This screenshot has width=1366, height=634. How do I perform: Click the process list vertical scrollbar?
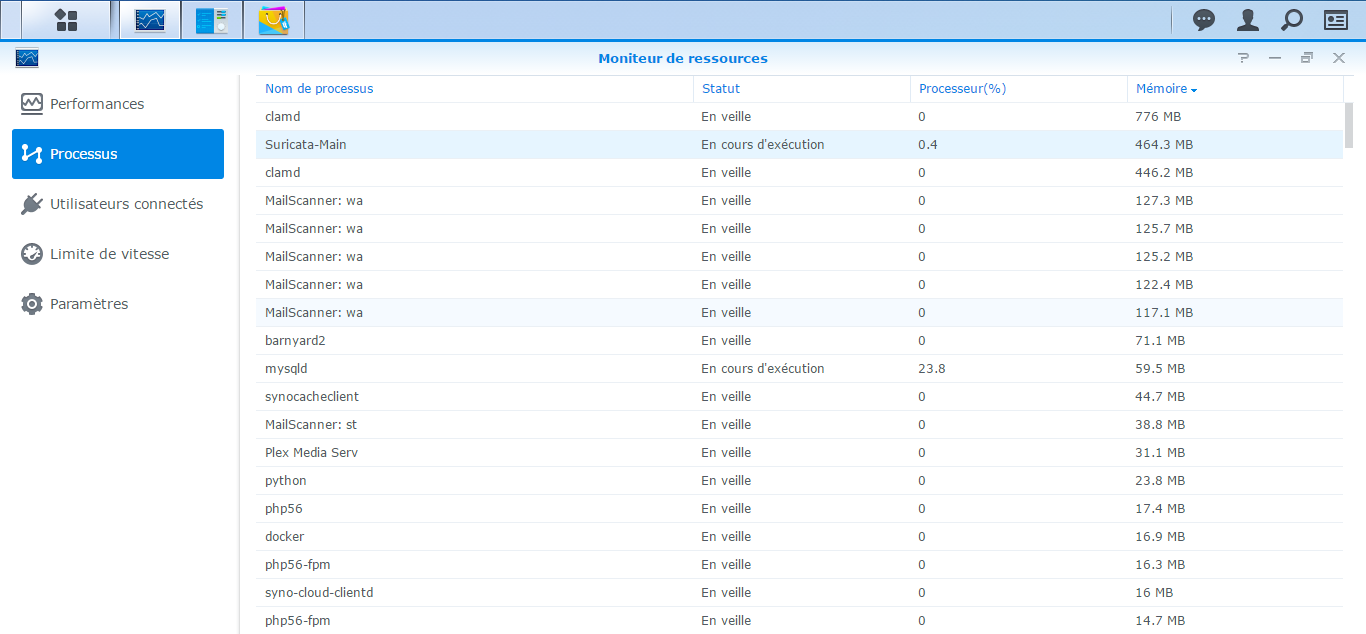[1350, 125]
